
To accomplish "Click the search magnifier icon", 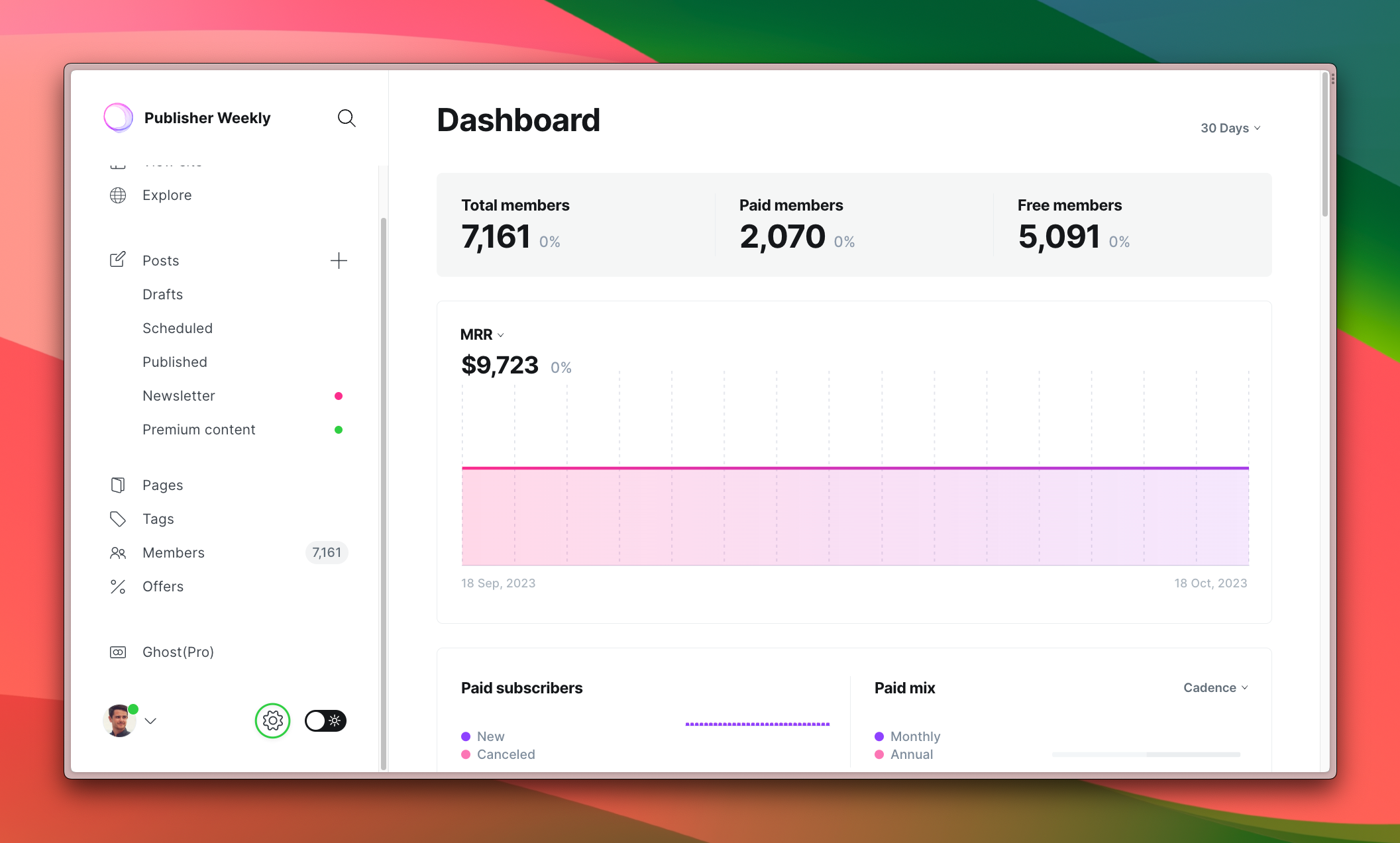I will point(346,117).
